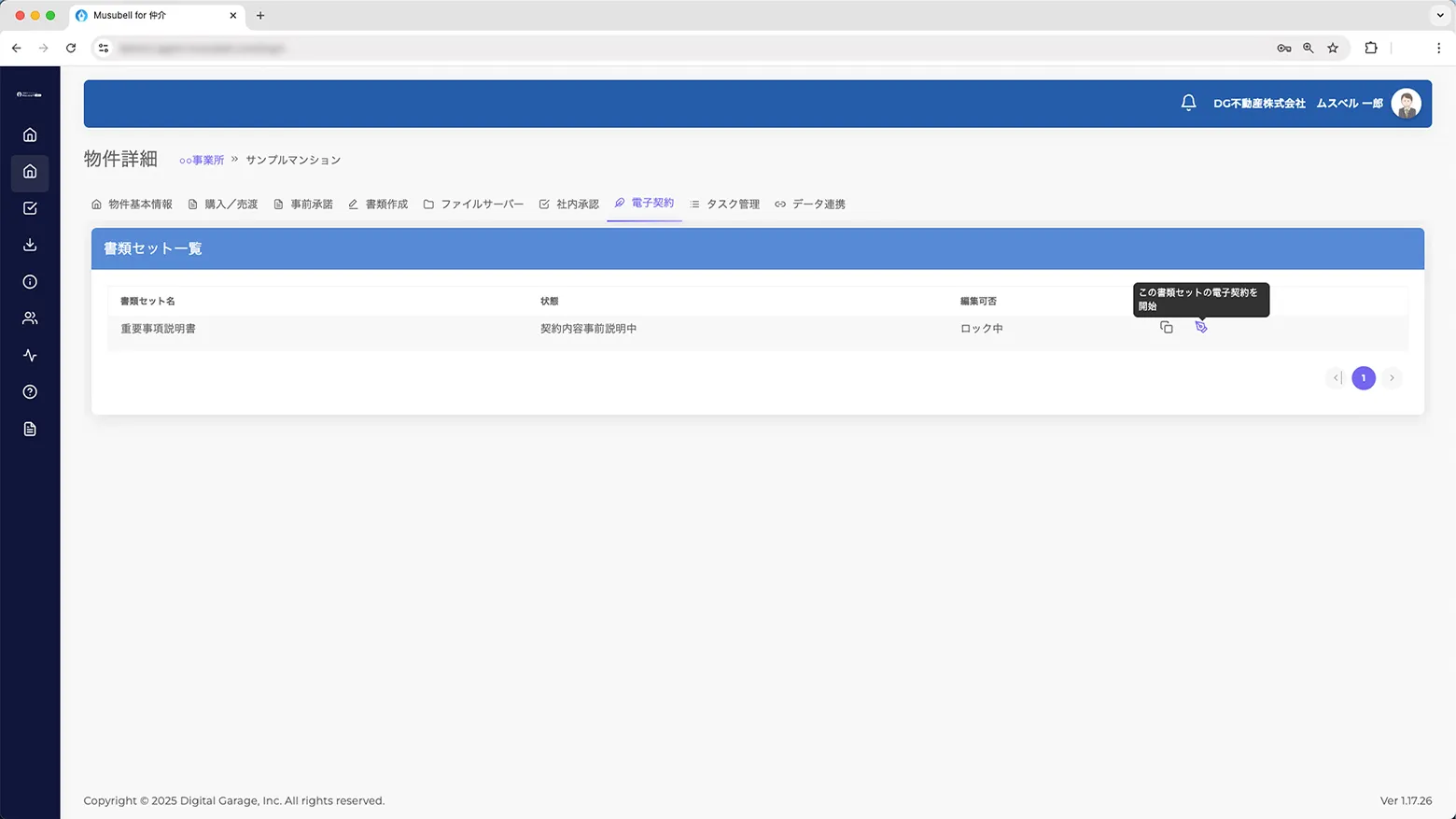Viewport: 1456px width, 819px height.
Task: Click the info circle sidebar icon
Action: pyautogui.click(x=30, y=281)
